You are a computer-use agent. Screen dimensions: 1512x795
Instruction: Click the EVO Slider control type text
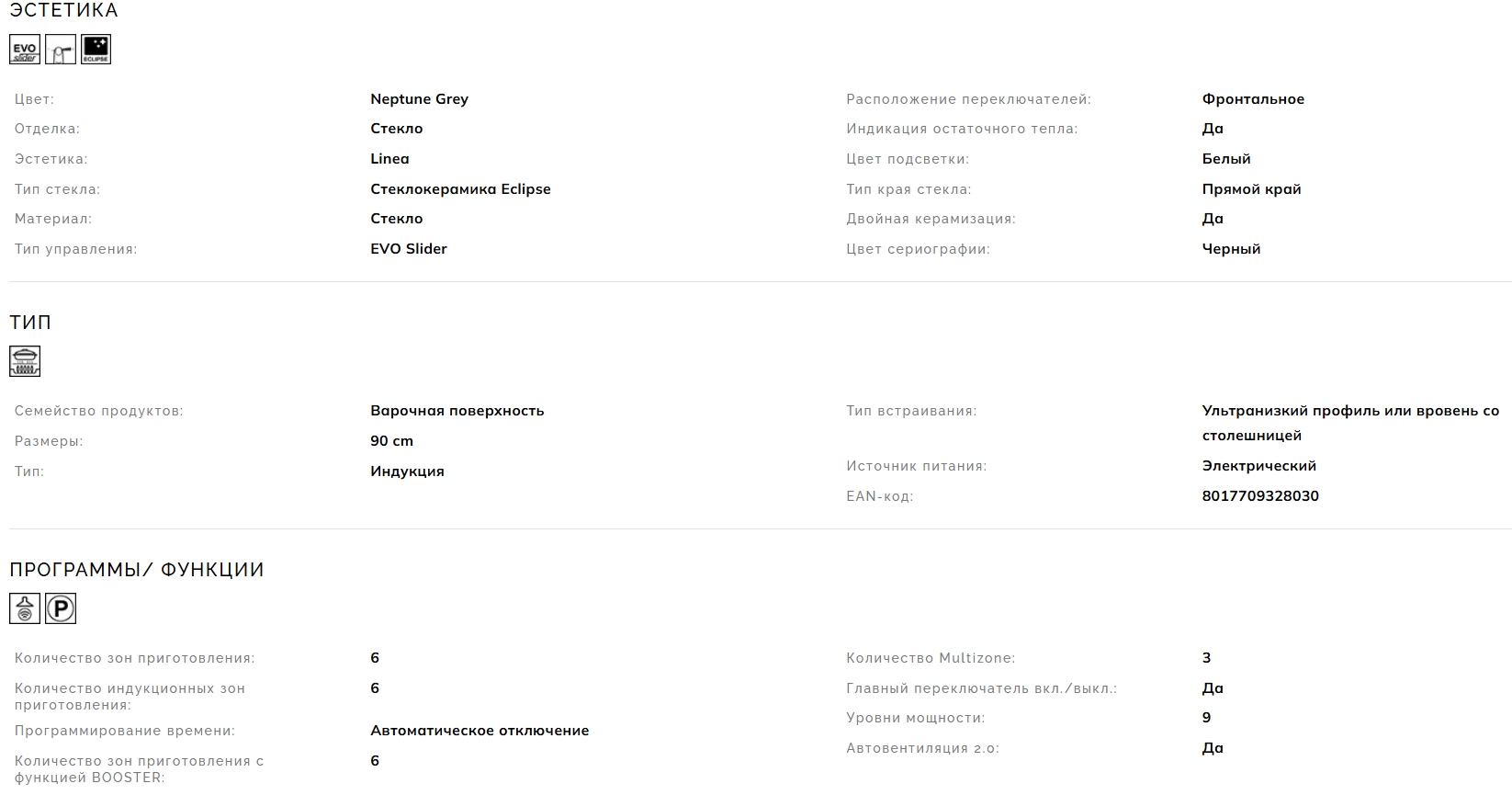[409, 249]
